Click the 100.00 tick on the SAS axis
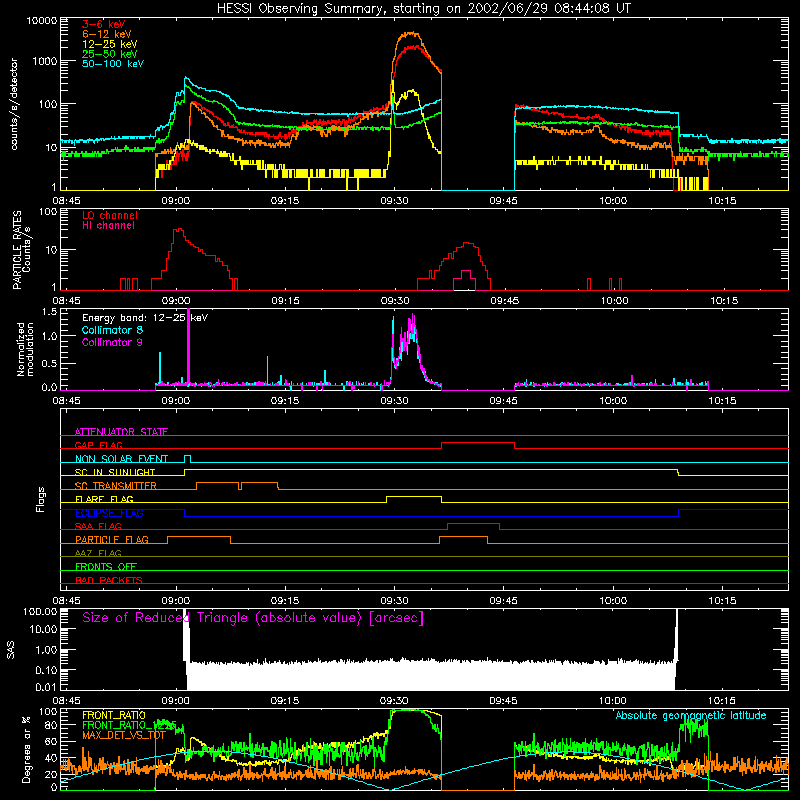 tap(40, 612)
